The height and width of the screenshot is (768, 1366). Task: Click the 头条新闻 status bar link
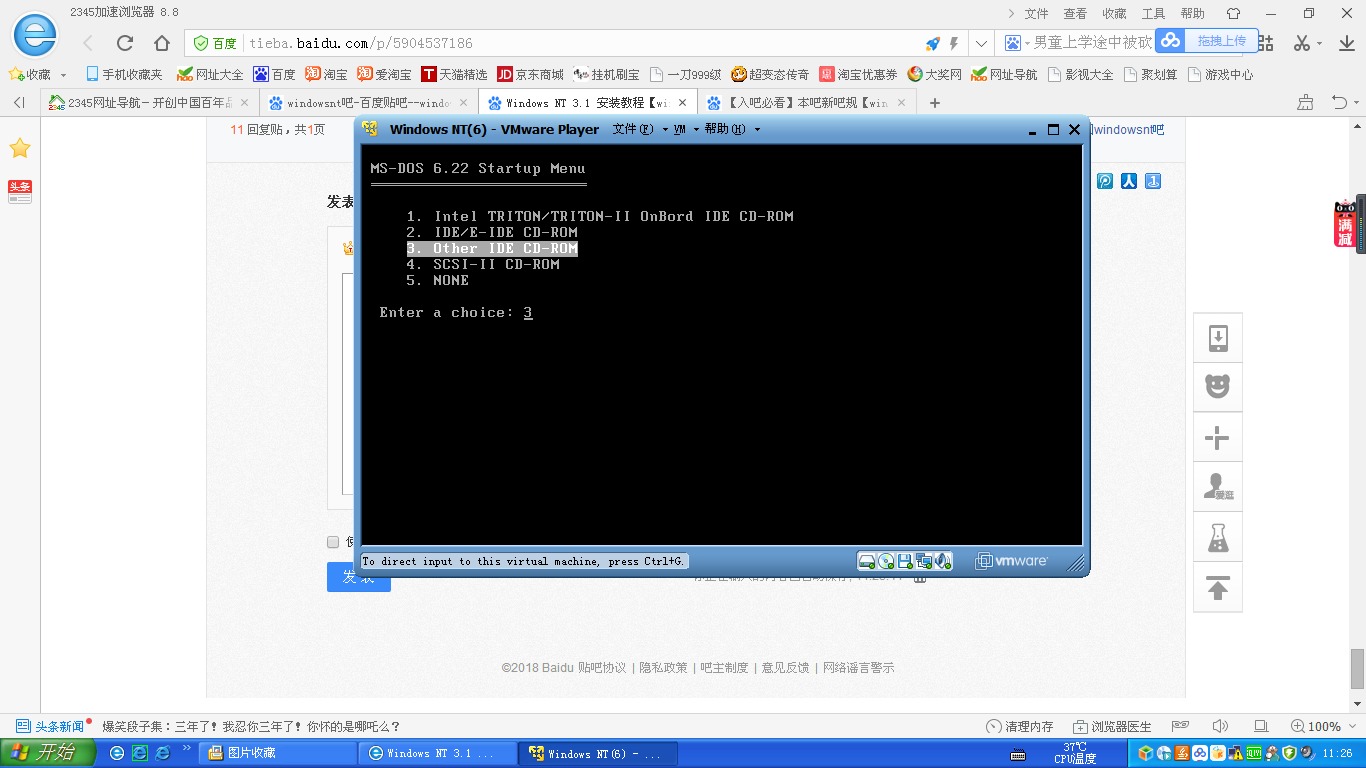point(51,727)
